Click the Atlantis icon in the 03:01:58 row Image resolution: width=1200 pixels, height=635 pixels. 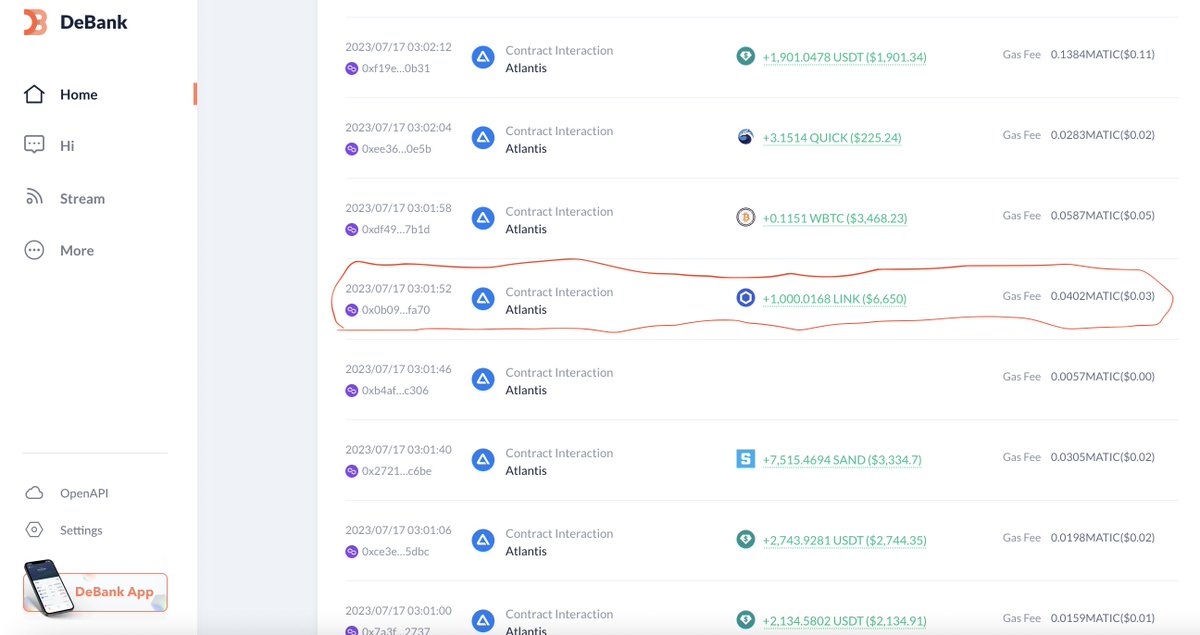(483, 219)
